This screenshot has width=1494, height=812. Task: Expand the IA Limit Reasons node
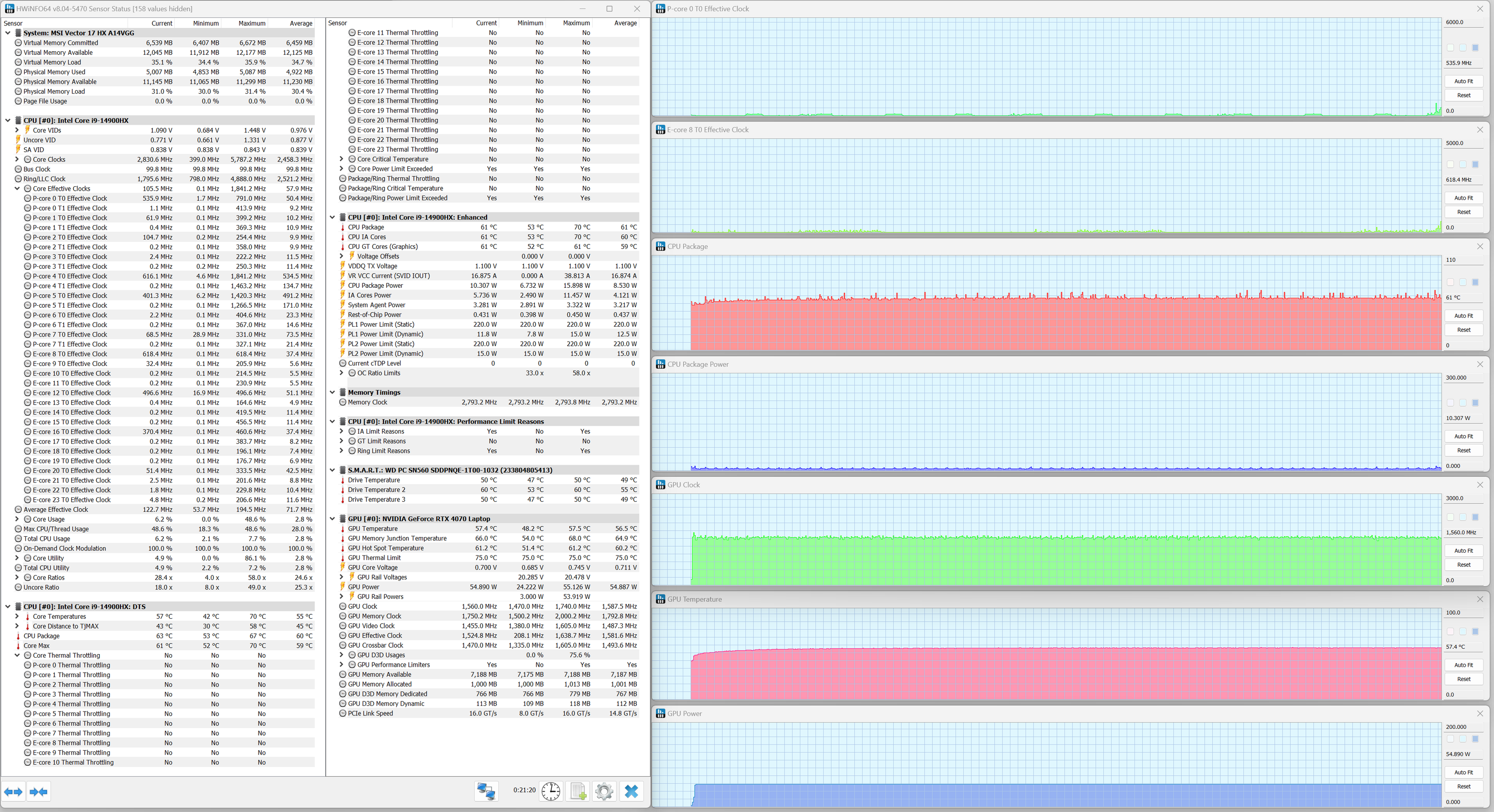point(342,432)
